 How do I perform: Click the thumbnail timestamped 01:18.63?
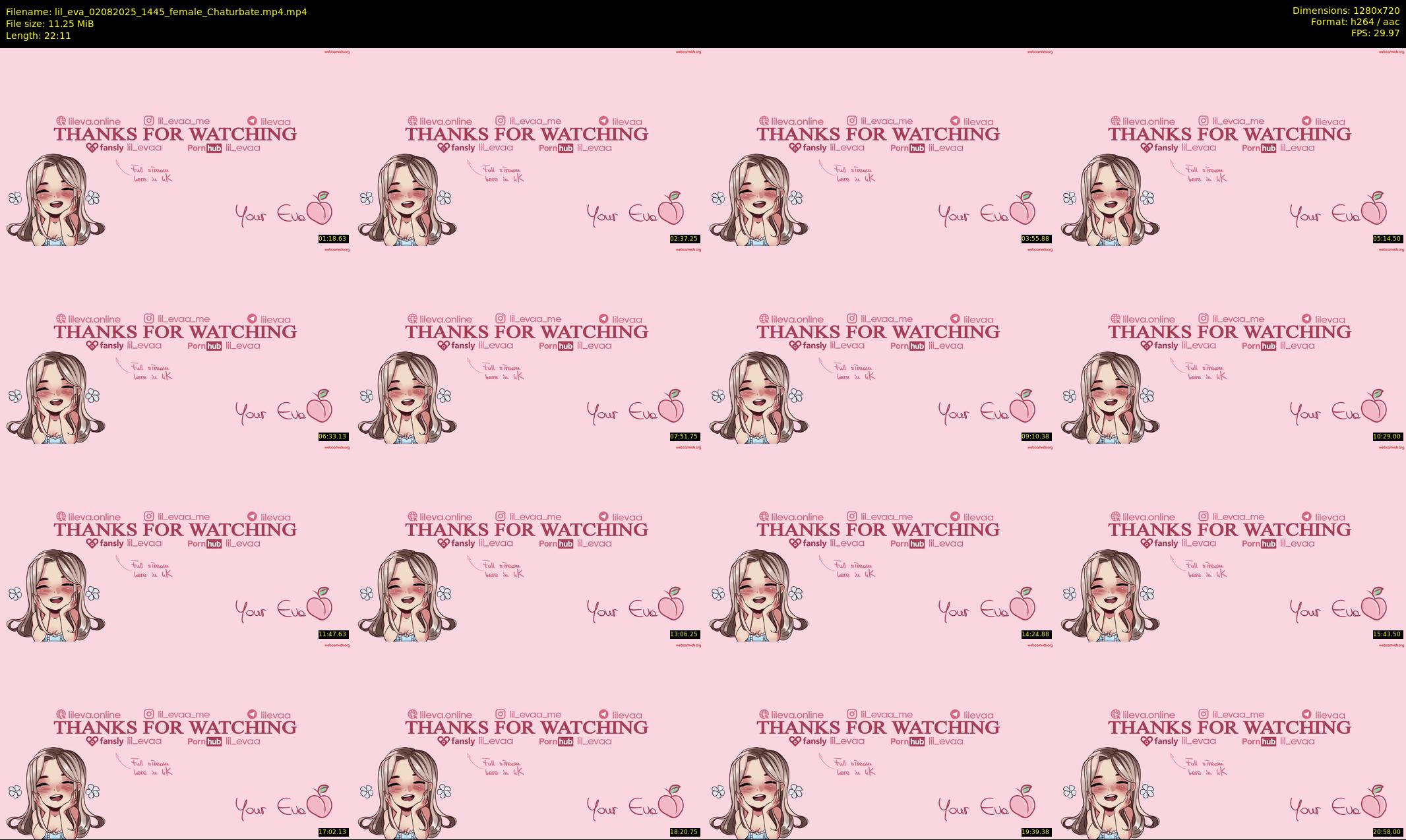[x=175, y=147]
